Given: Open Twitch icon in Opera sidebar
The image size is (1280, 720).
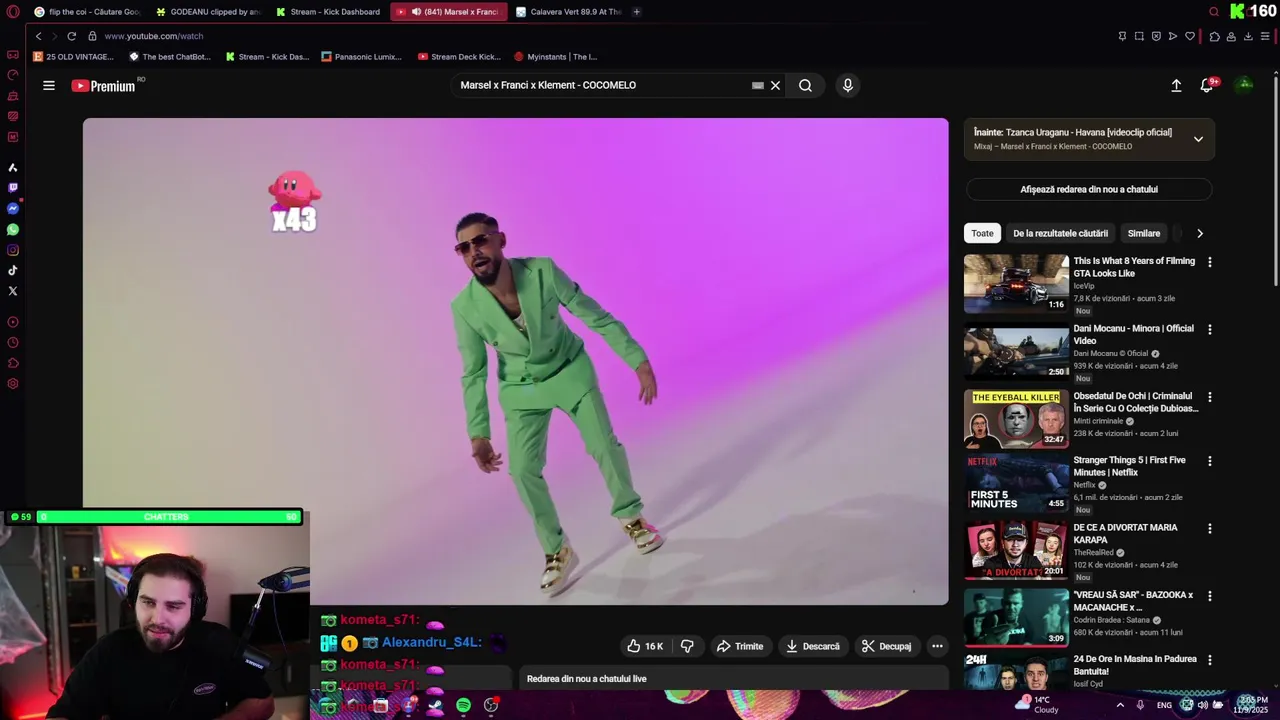Looking at the screenshot, I should [12, 188].
